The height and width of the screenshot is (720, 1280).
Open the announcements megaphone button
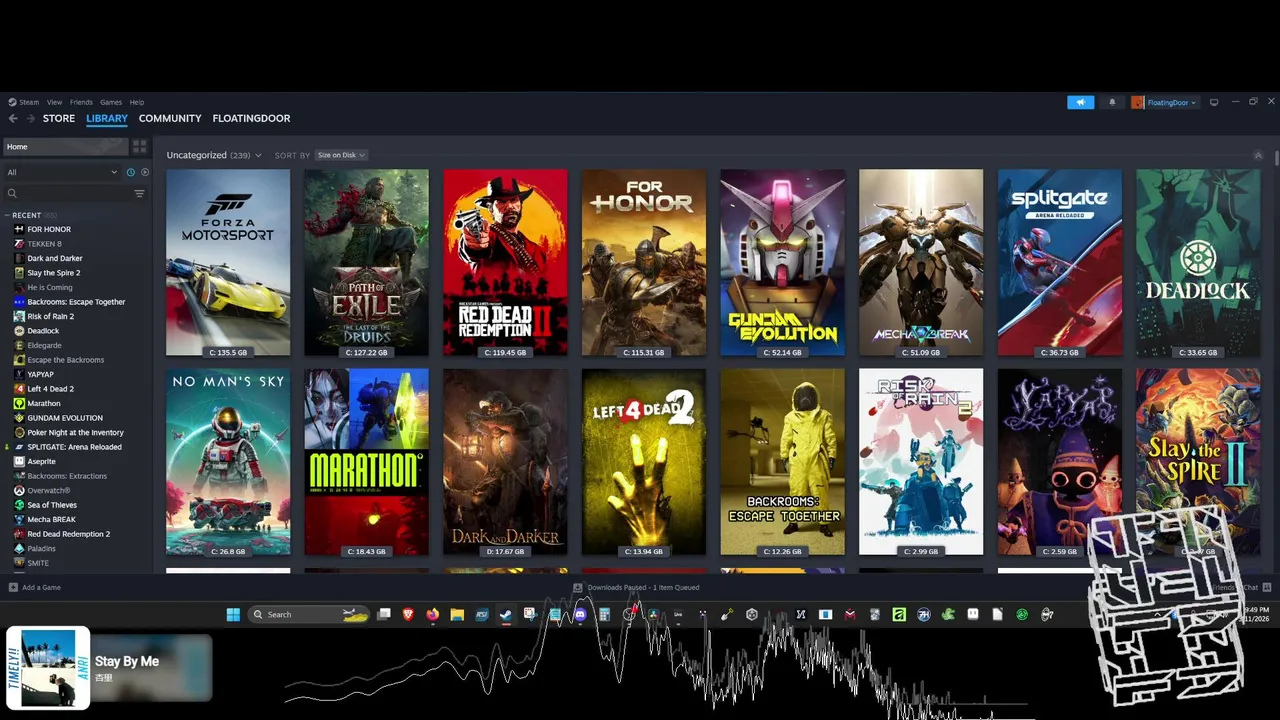(1080, 102)
